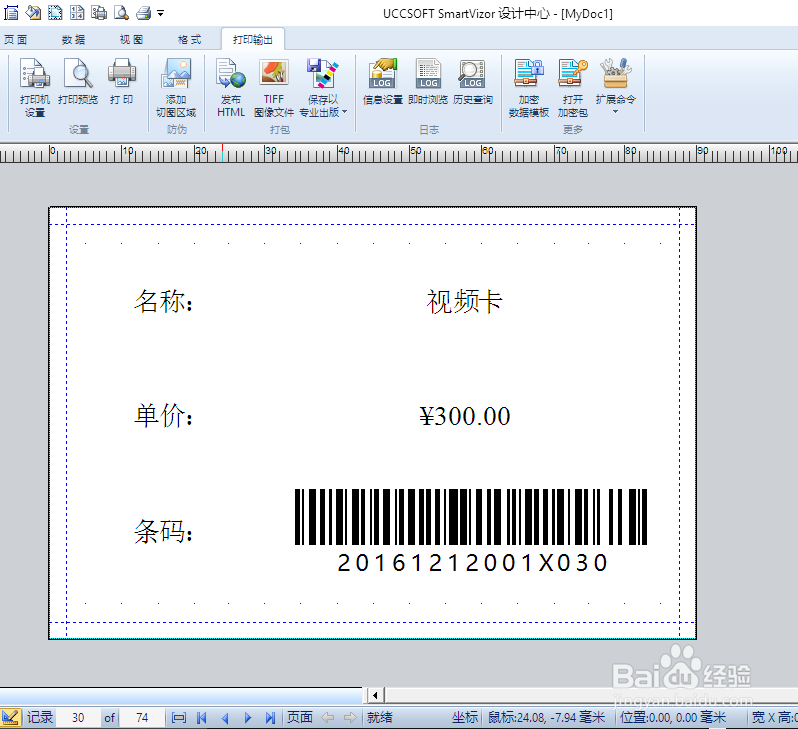The width and height of the screenshot is (798, 729).
Task: Open log history query (历史查询)
Action: [473, 81]
